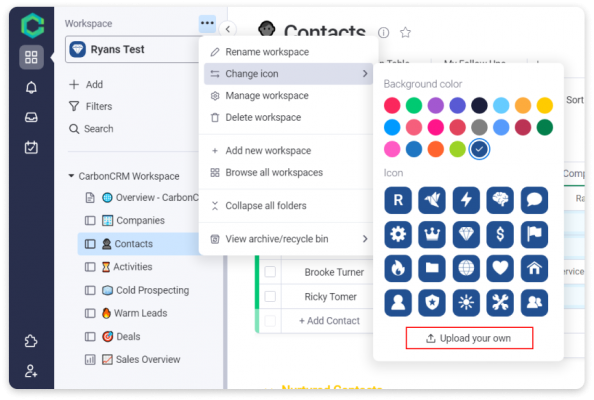The image size is (594, 400).
Task: Open the Companies board
Action: pyautogui.click(x=140, y=220)
